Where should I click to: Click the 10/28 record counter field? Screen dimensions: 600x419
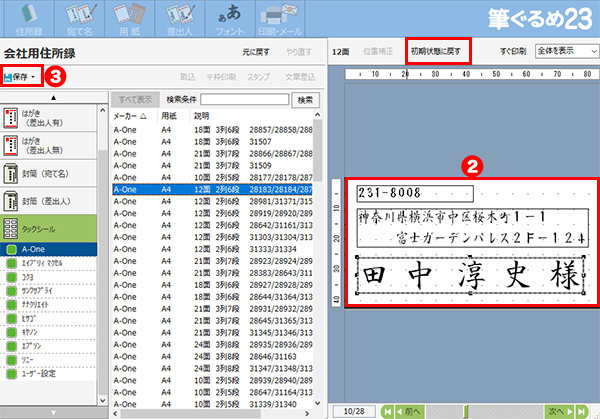click(354, 411)
